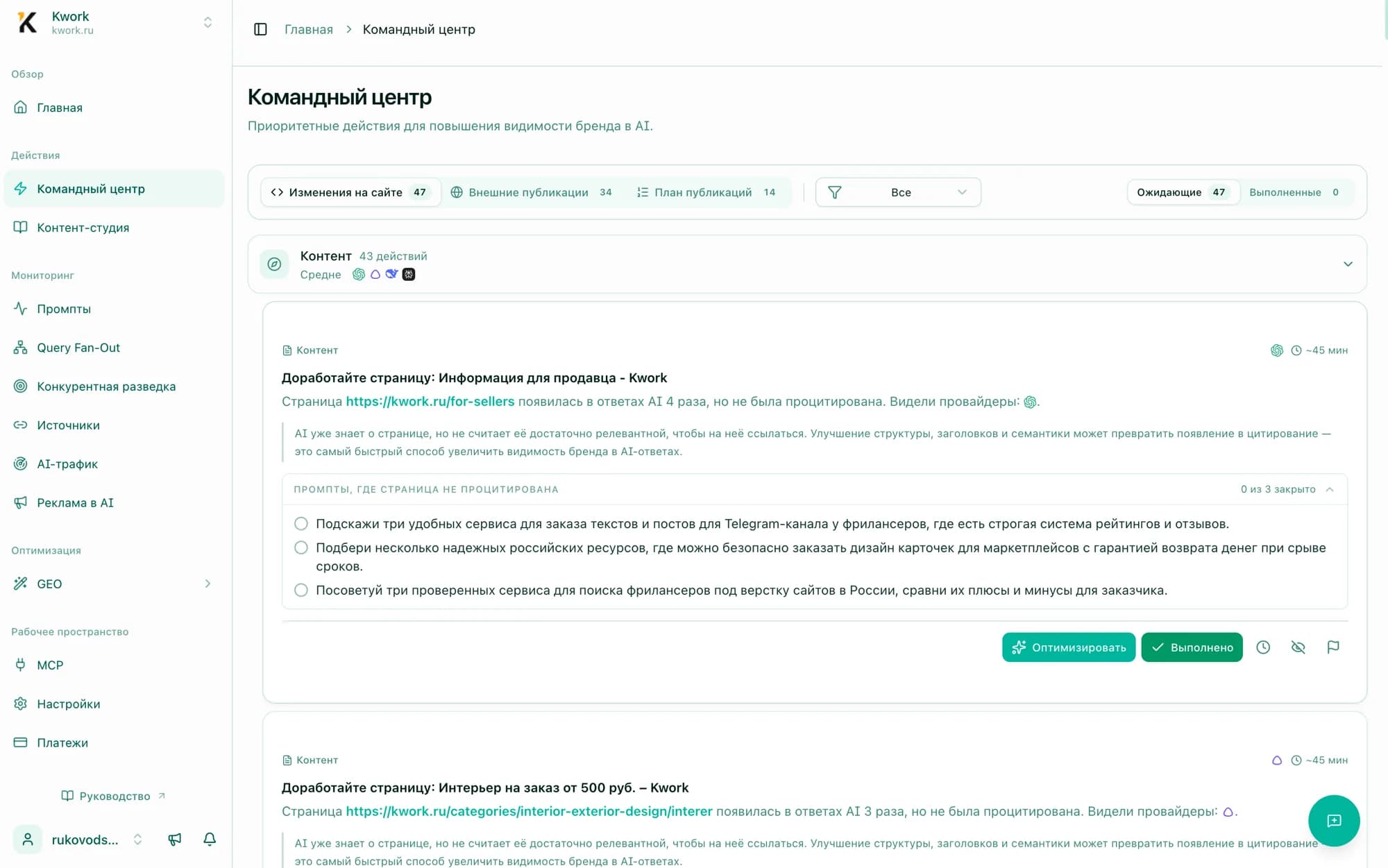
Task: Expand the GEO submenu chevron
Action: pos(208,584)
